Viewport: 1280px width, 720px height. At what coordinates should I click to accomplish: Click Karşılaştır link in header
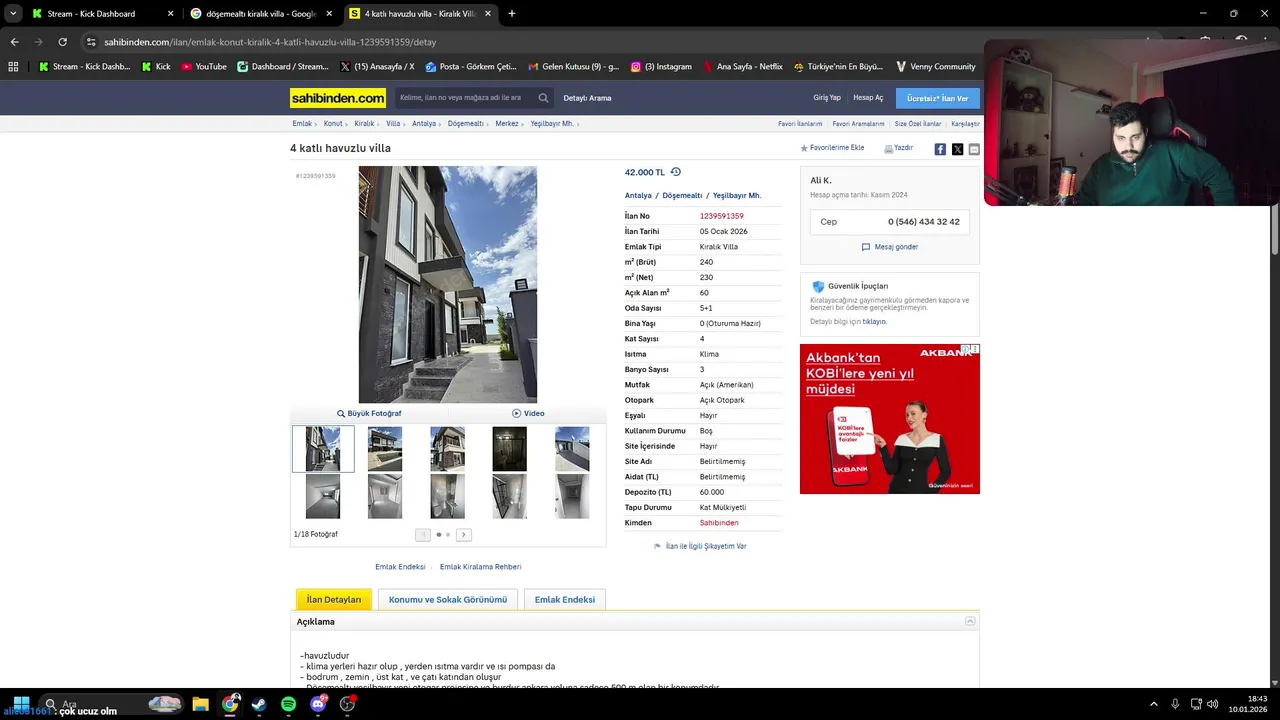[965, 124]
